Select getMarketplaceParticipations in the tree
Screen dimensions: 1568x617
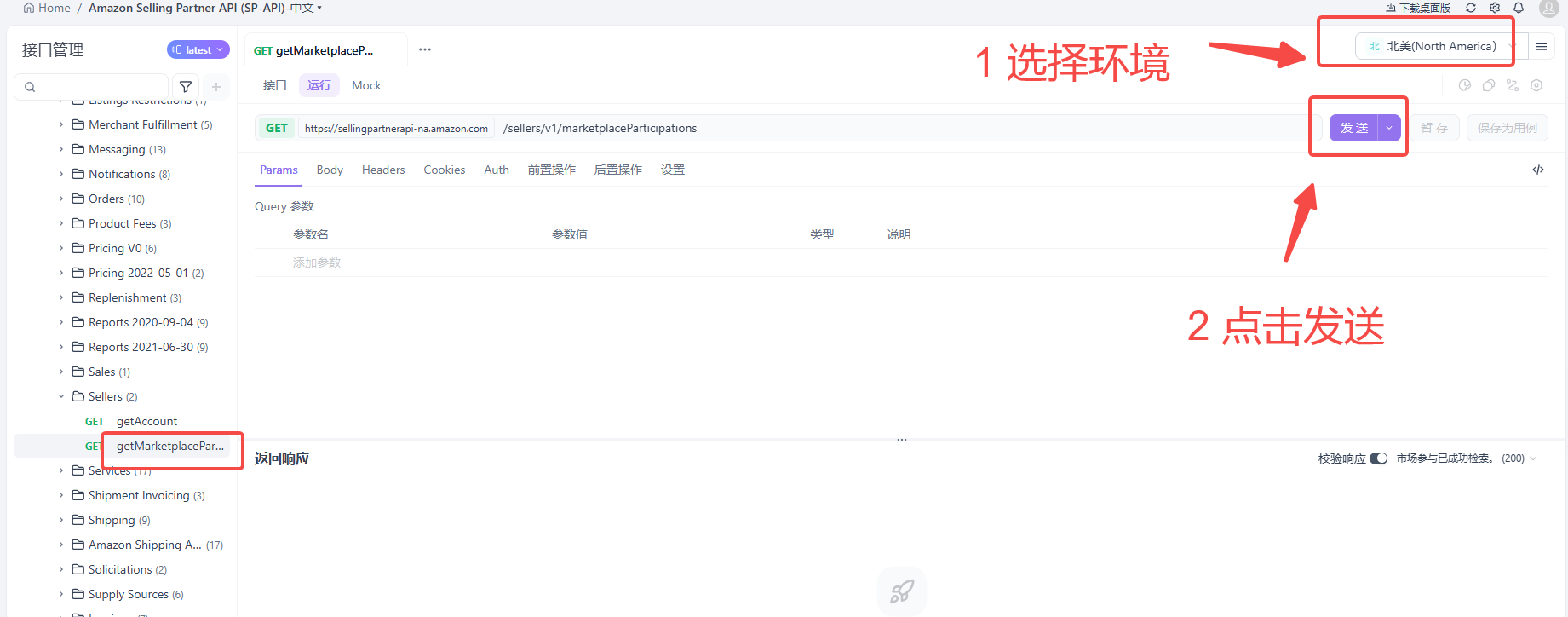(170, 446)
